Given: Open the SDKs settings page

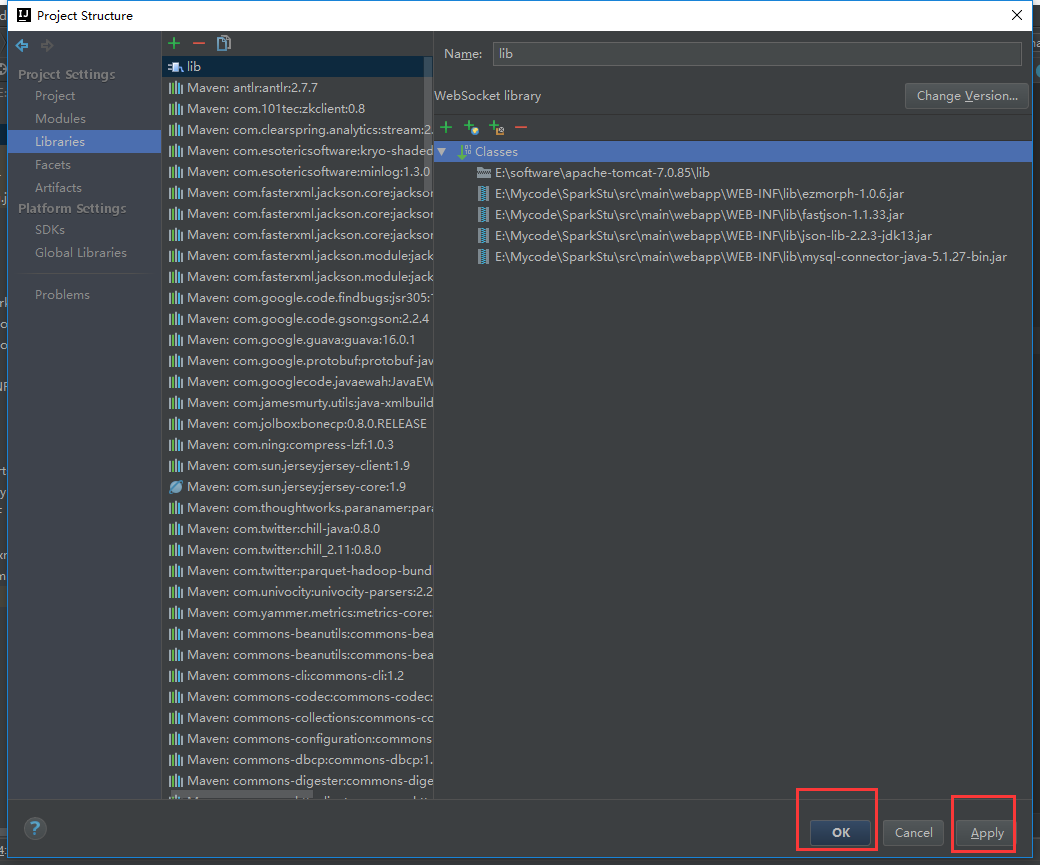Looking at the screenshot, I should tap(50, 230).
